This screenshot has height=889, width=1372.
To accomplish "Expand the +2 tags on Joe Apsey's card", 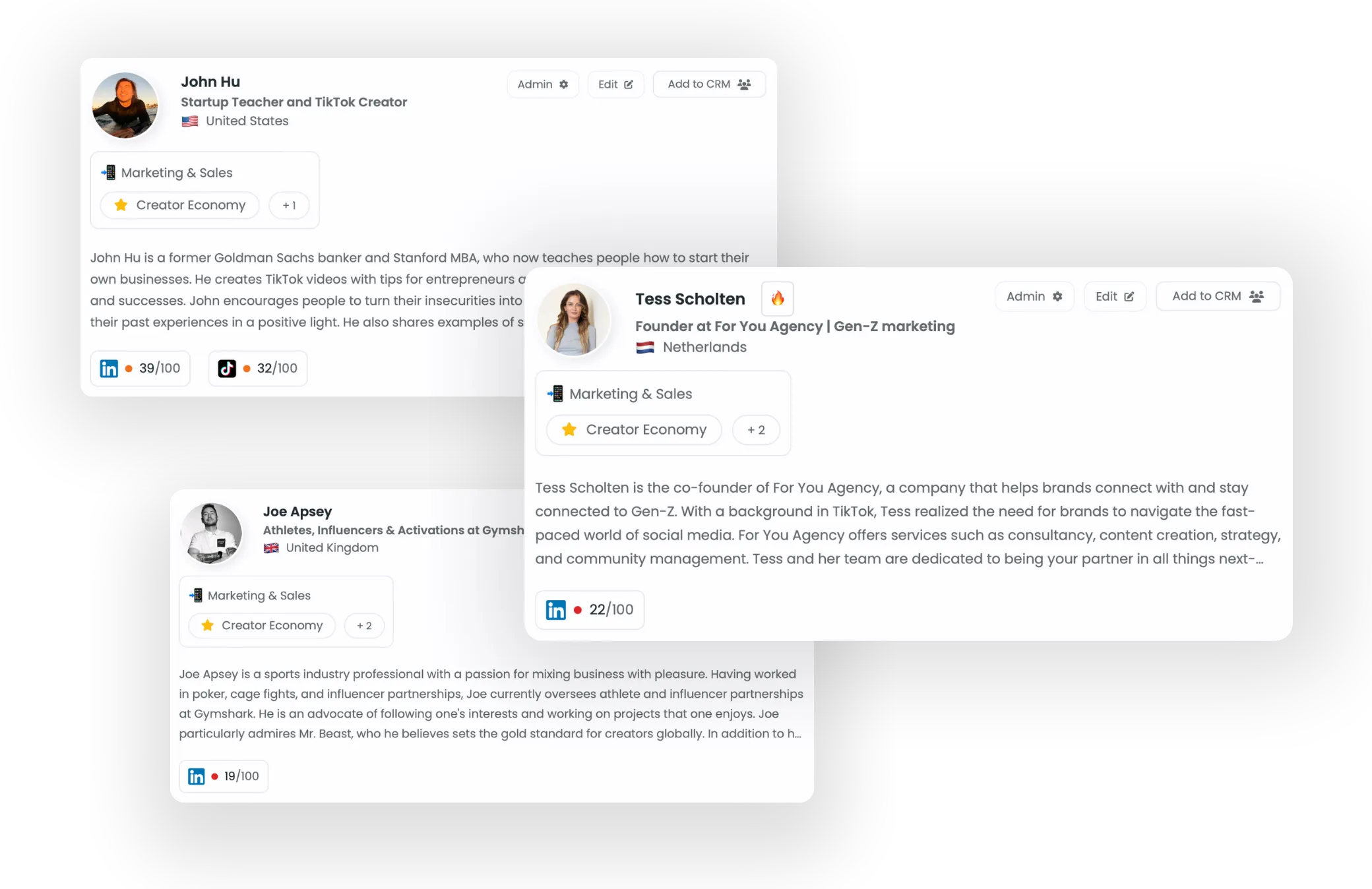I will coord(364,625).
